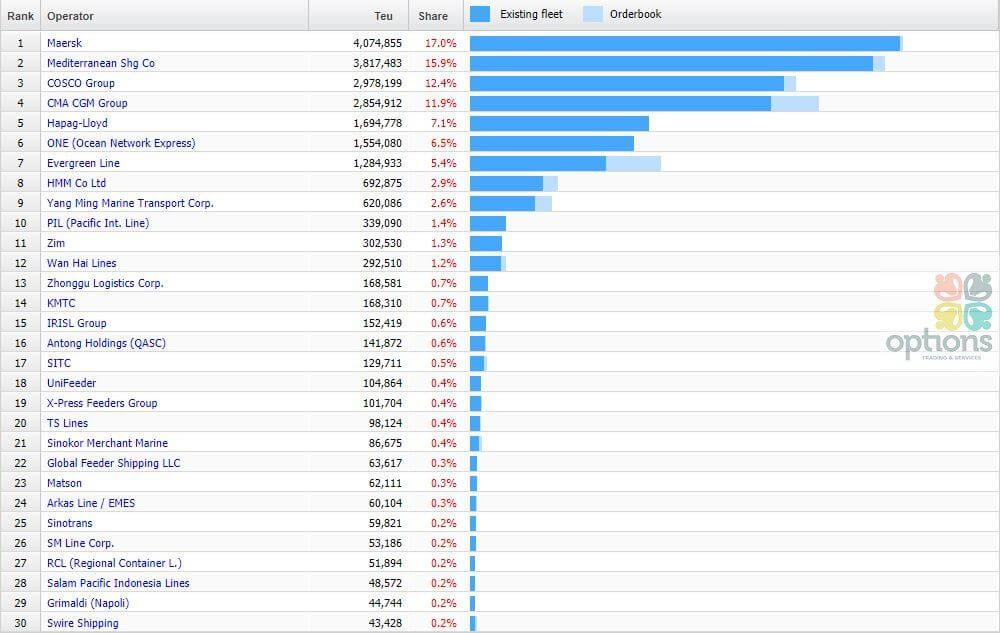Select the Teu value 4,074,855
1000x633 pixels.
coord(378,43)
